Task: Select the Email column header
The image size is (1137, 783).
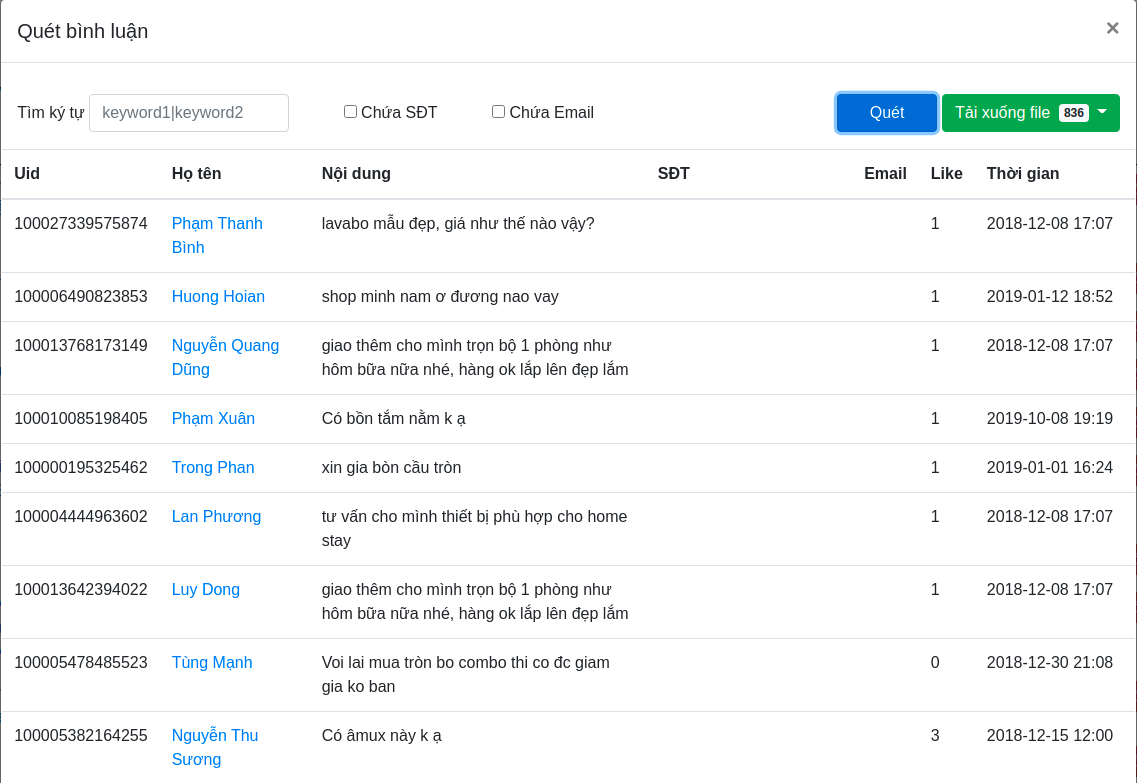Action: 885,174
